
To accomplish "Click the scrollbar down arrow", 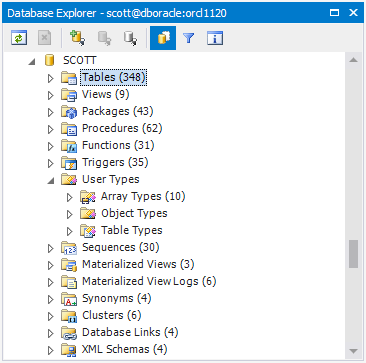I will [354, 350].
